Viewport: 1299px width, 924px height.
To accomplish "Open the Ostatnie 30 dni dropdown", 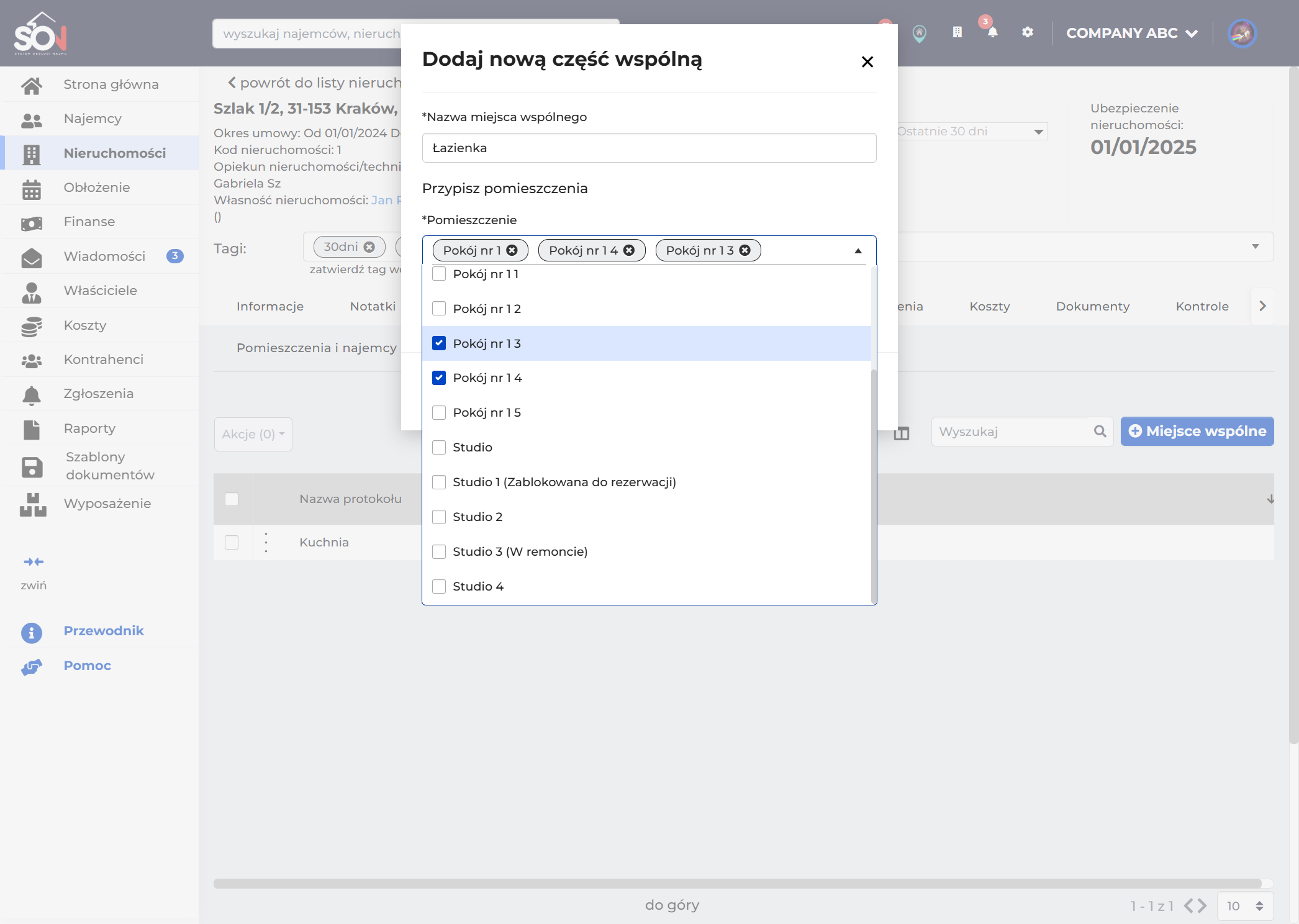I will pyautogui.click(x=972, y=131).
